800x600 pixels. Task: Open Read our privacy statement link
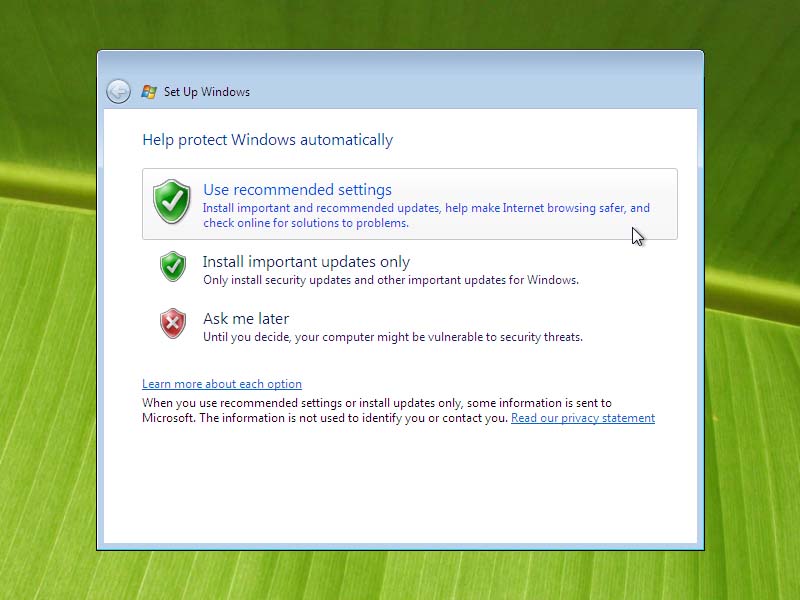pyautogui.click(x=583, y=418)
